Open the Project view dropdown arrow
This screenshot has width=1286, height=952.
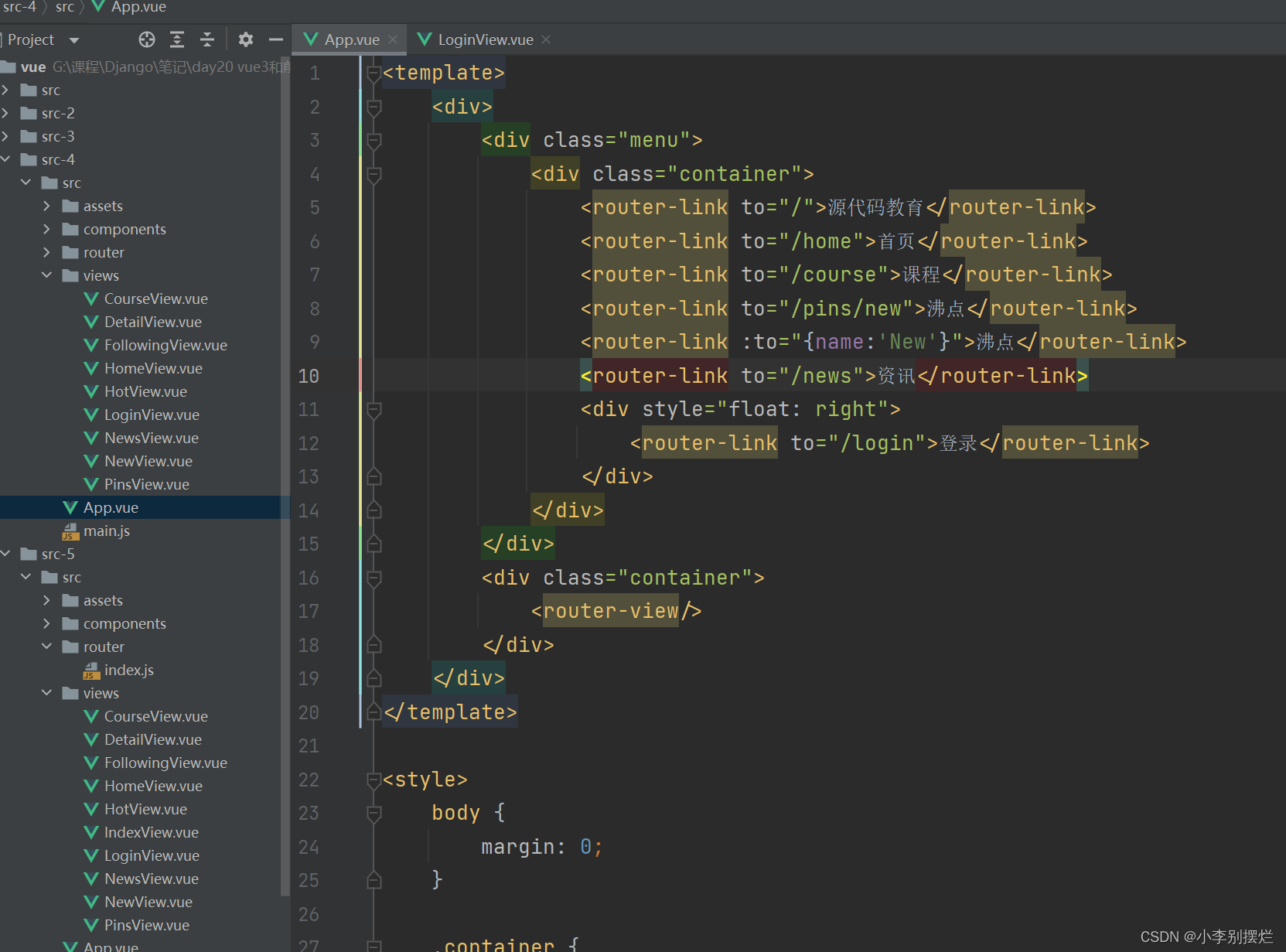tap(74, 40)
